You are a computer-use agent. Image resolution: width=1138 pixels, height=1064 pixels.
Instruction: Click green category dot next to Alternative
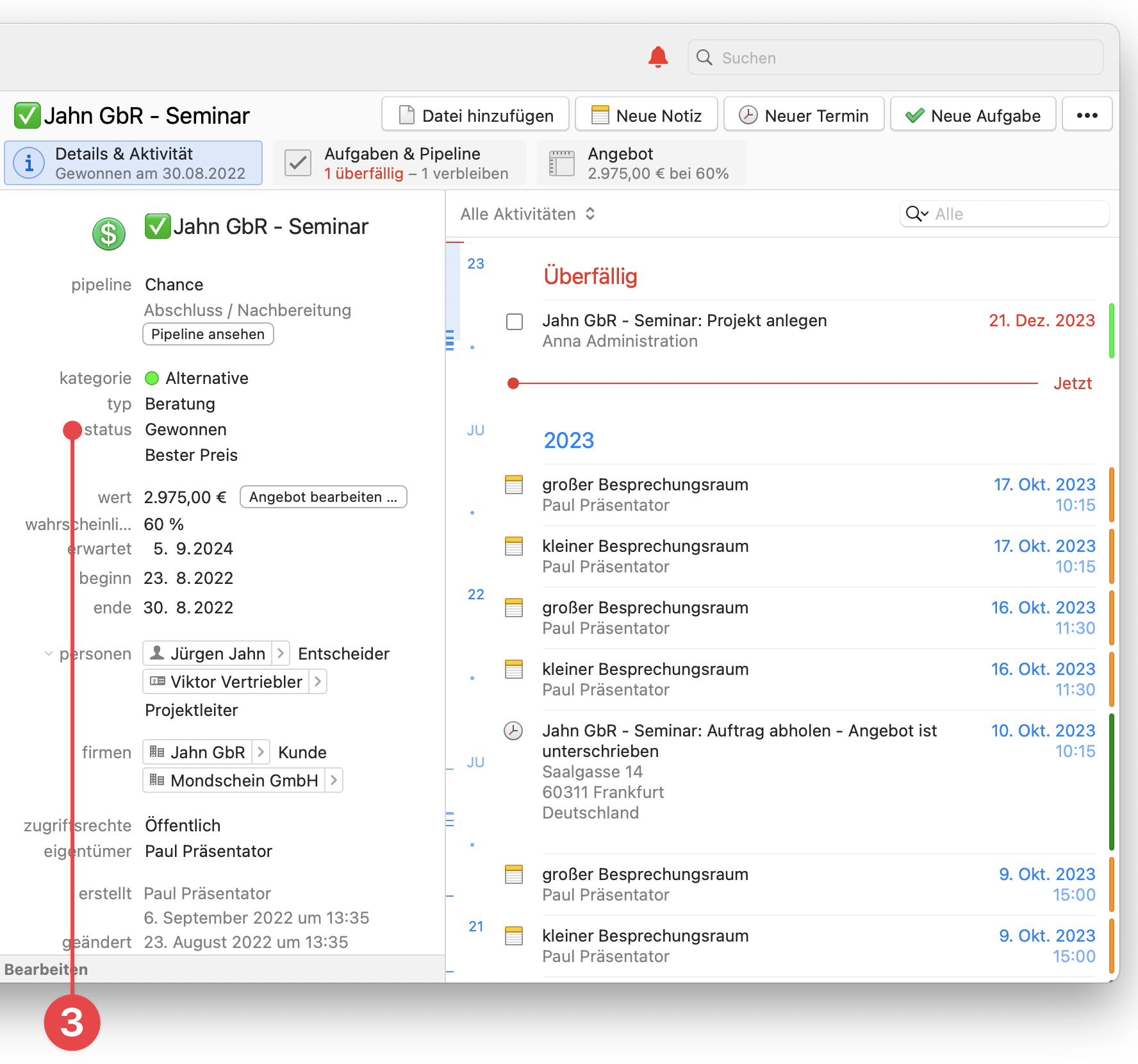click(x=152, y=378)
